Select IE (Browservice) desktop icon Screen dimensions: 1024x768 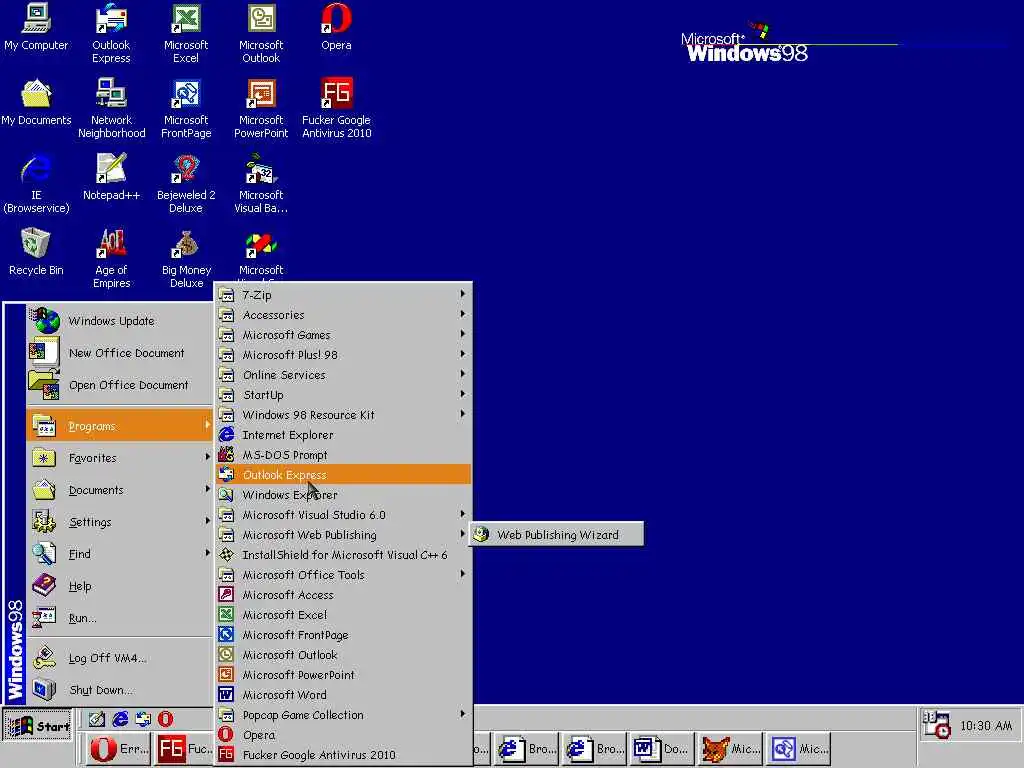[36, 184]
